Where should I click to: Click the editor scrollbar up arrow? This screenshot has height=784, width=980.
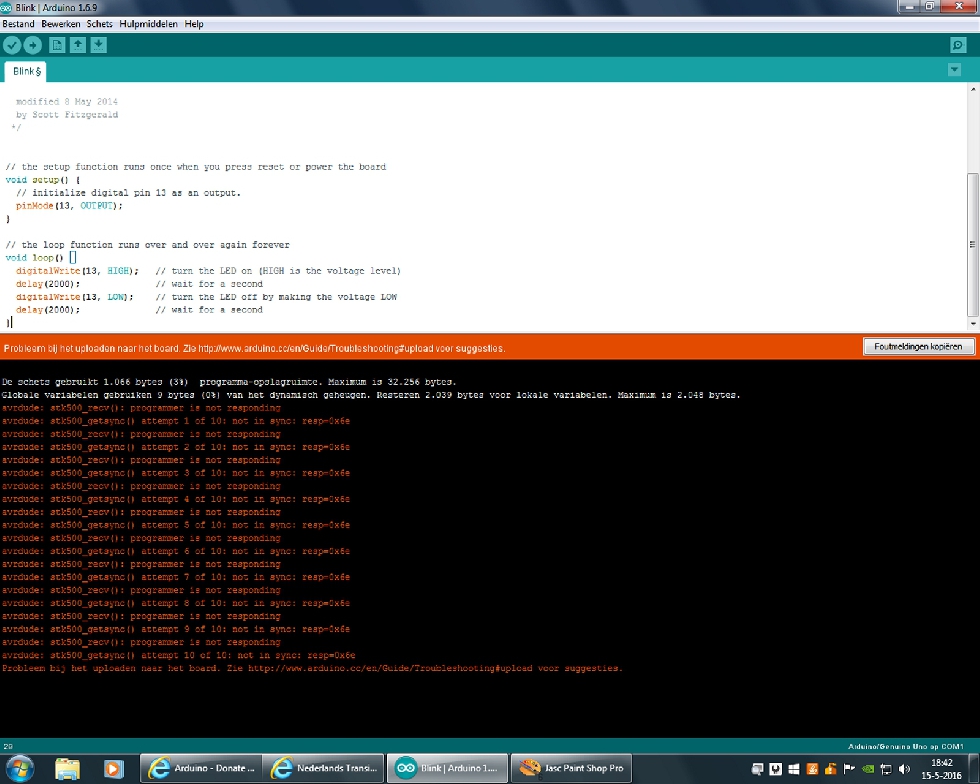[x=973, y=89]
